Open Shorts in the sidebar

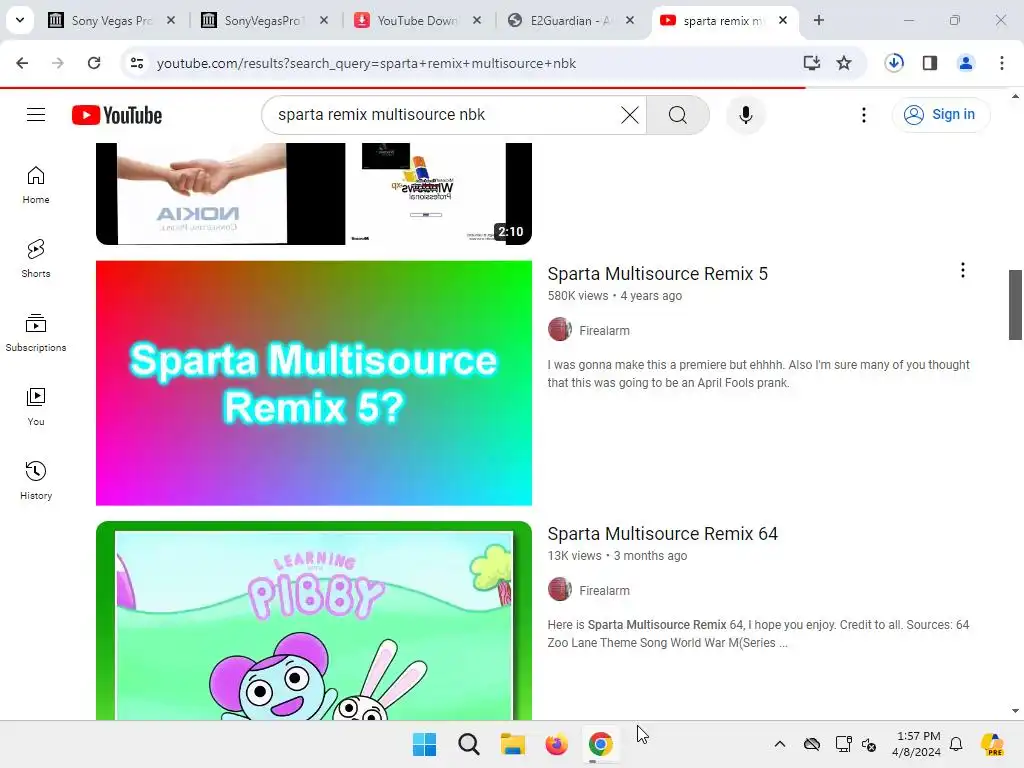36,259
